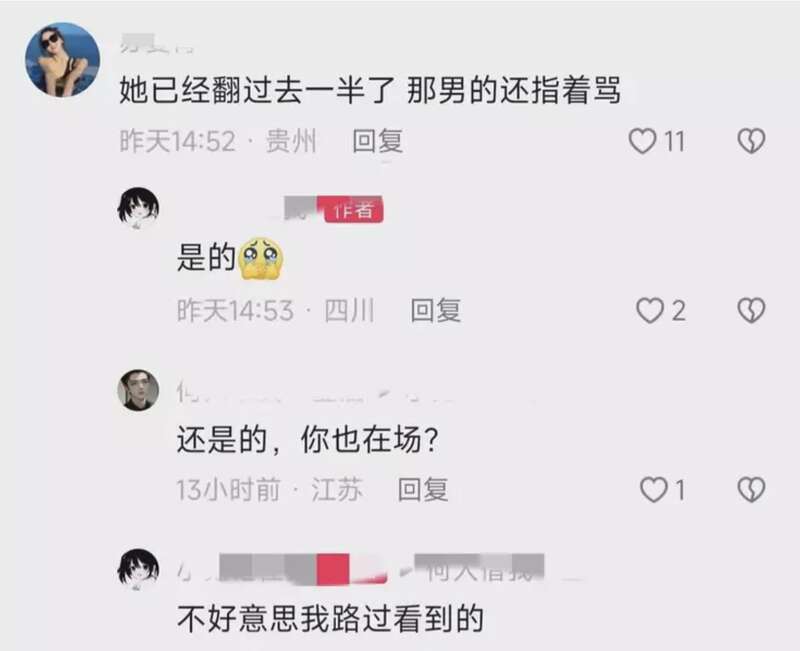Reply to the 四川 author comment
800x651 pixels.
click(x=436, y=311)
